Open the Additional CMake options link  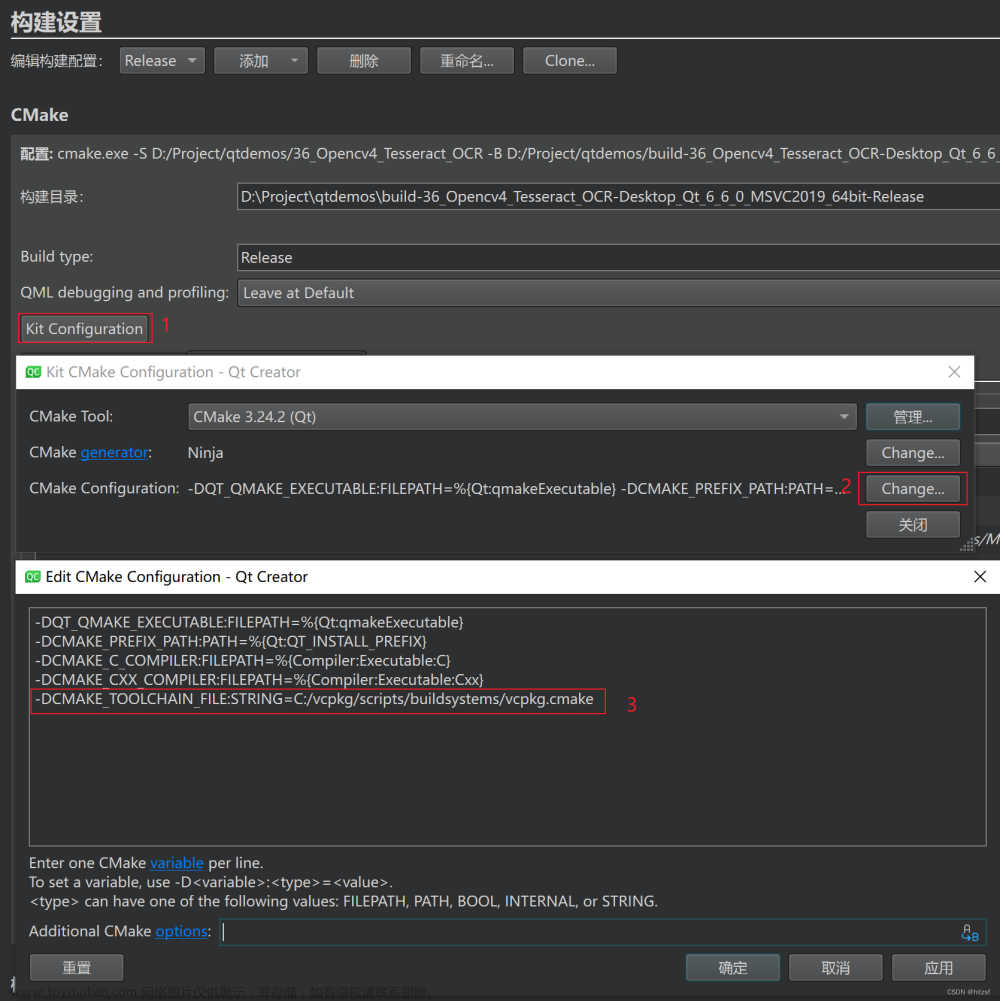(x=181, y=931)
